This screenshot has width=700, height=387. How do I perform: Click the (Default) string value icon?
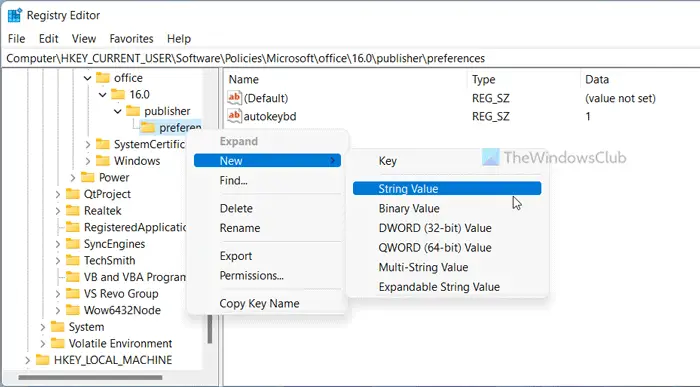tap(234, 97)
